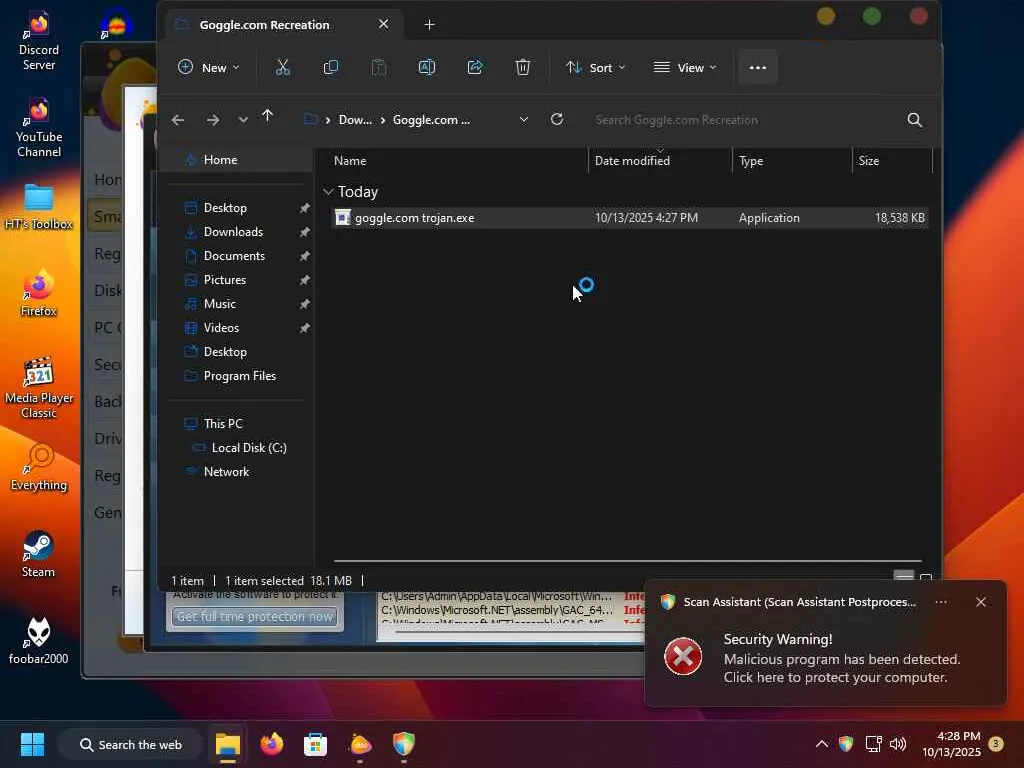This screenshot has width=1024, height=768.
Task: Open Firefox from the taskbar
Action: 271,744
